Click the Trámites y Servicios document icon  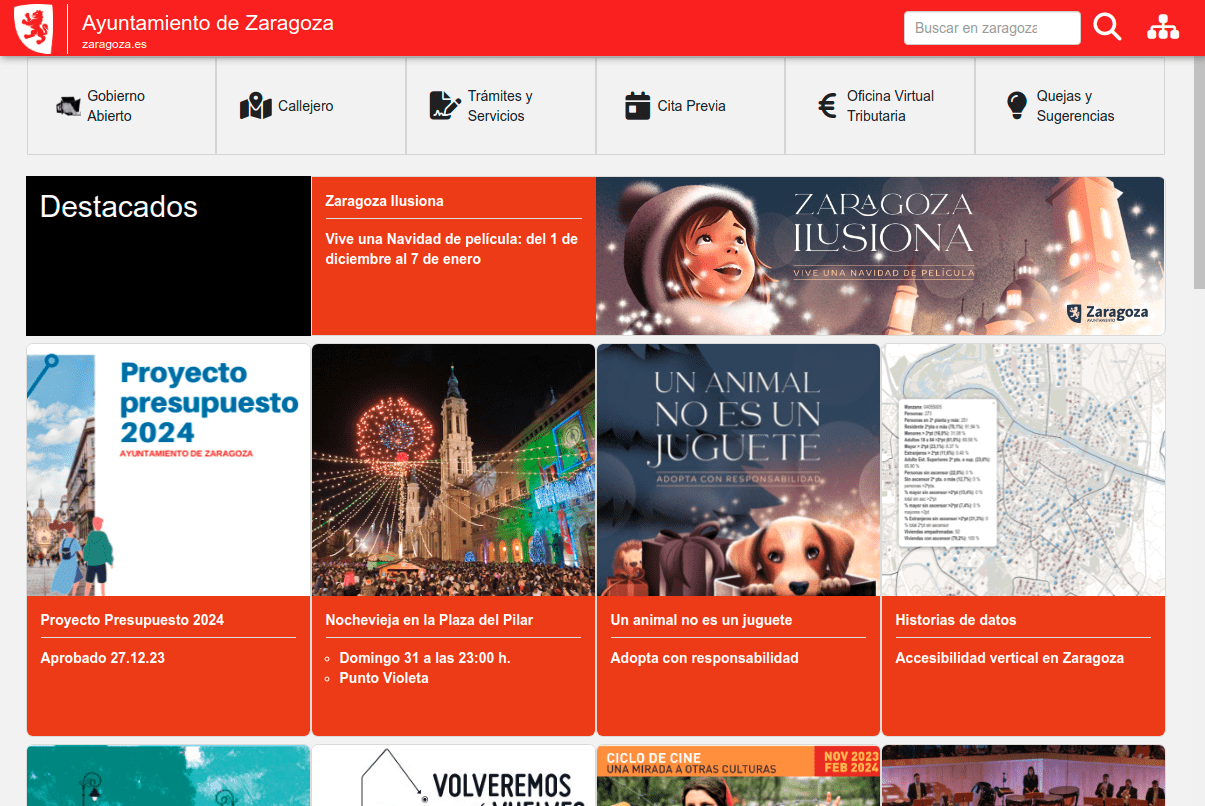point(445,106)
